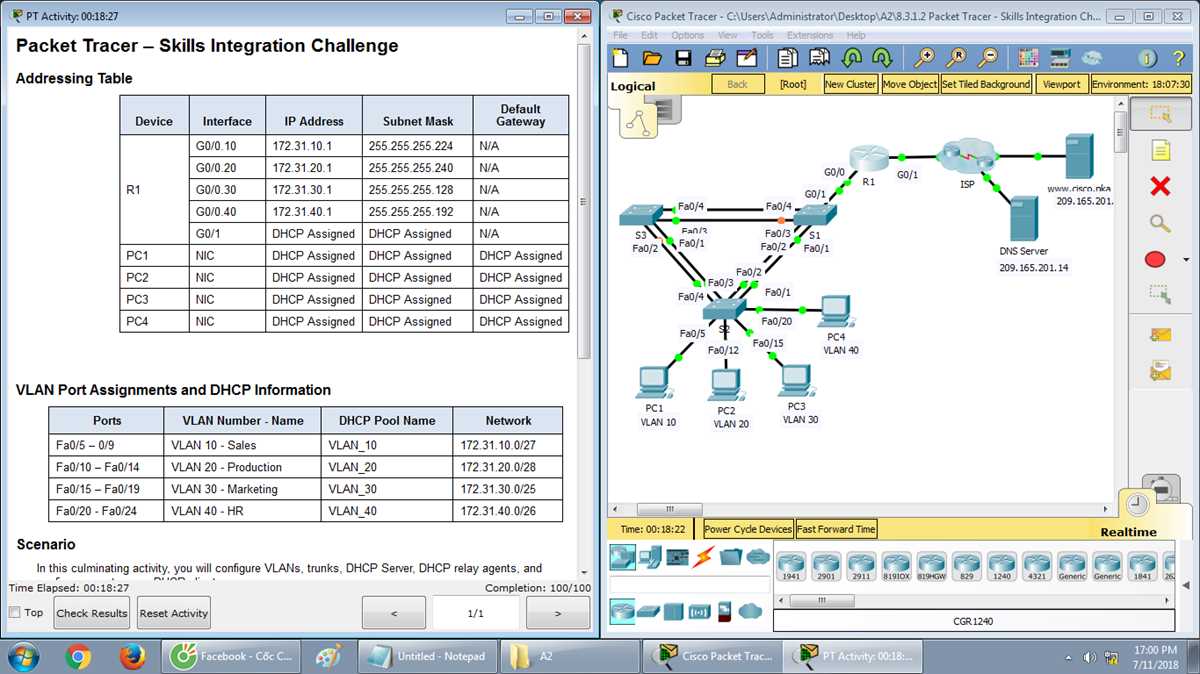The width and height of the screenshot is (1200, 674).
Task: Select the Wireless Devices subcategory icon
Action: pyautogui.click(x=700, y=610)
